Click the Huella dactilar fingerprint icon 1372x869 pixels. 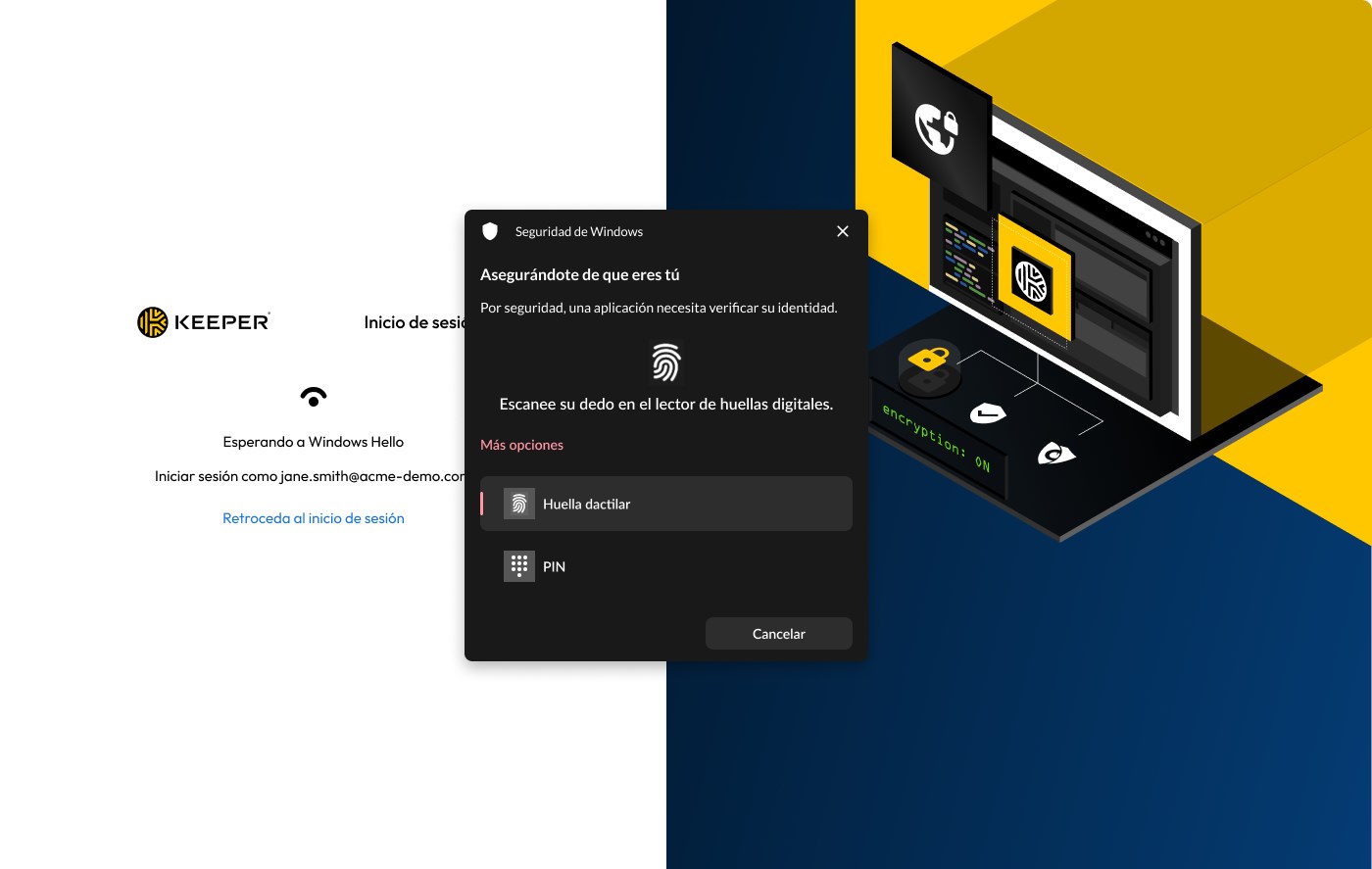pyautogui.click(x=519, y=504)
